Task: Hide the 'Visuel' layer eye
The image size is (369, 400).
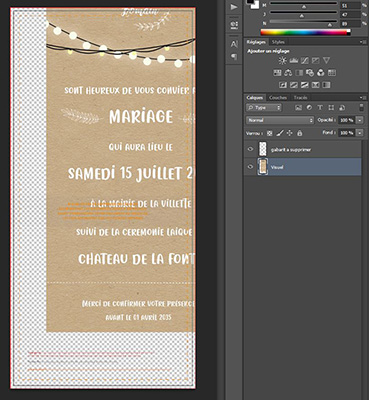Action: pos(251,167)
